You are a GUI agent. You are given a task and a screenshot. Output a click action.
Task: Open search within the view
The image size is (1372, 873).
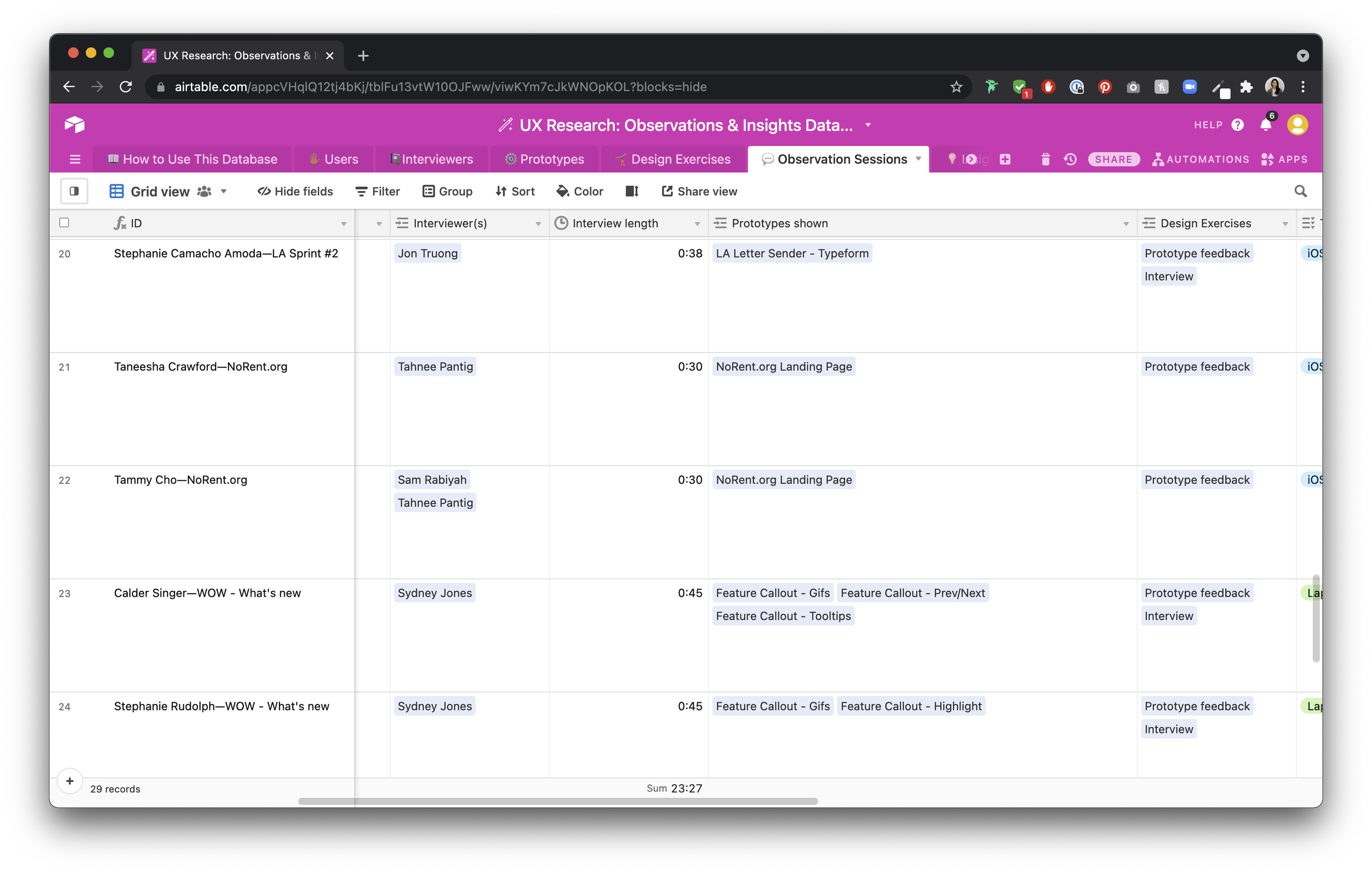(1301, 191)
